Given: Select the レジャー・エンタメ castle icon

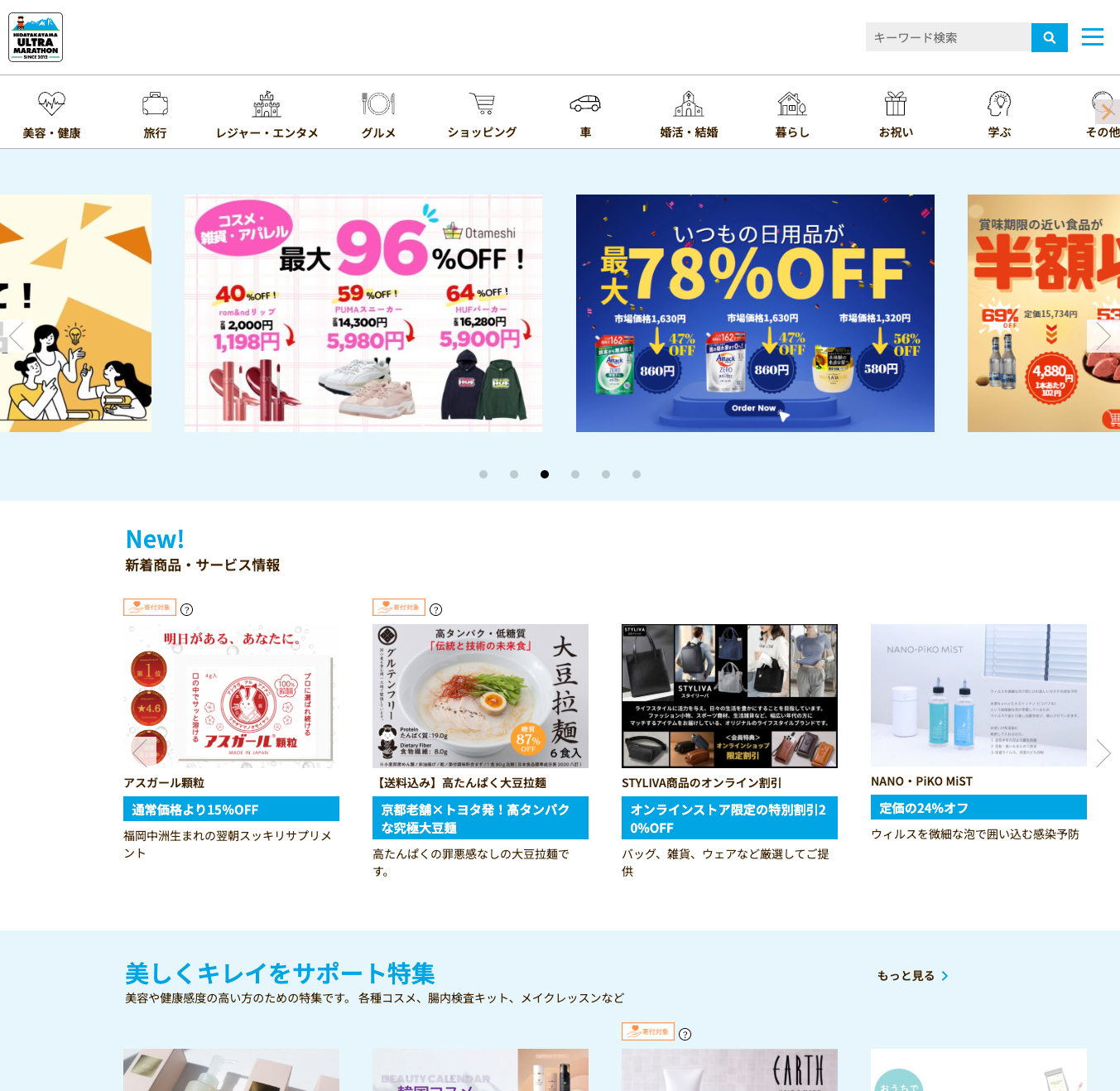Looking at the screenshot, I should click(x=267, y=103).
